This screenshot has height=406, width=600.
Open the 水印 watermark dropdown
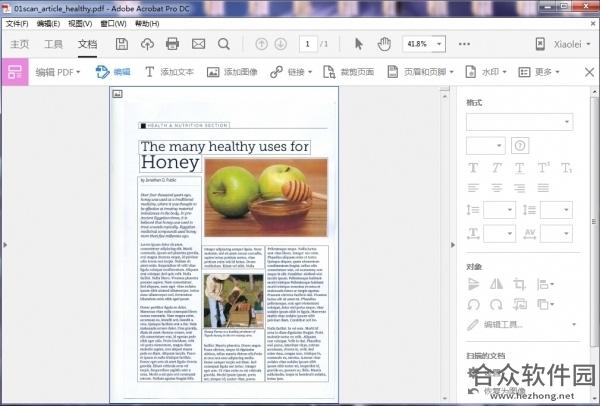[486, 72]
